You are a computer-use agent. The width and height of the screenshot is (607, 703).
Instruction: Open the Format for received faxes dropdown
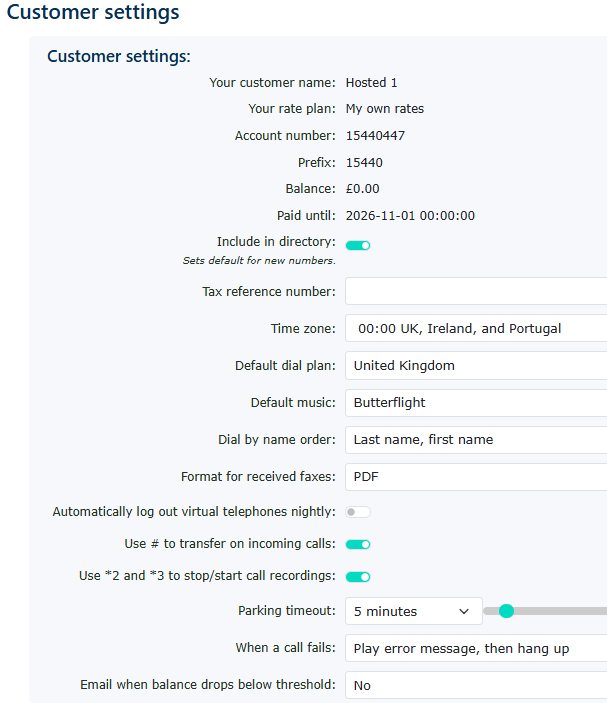[x=476, y=477]
